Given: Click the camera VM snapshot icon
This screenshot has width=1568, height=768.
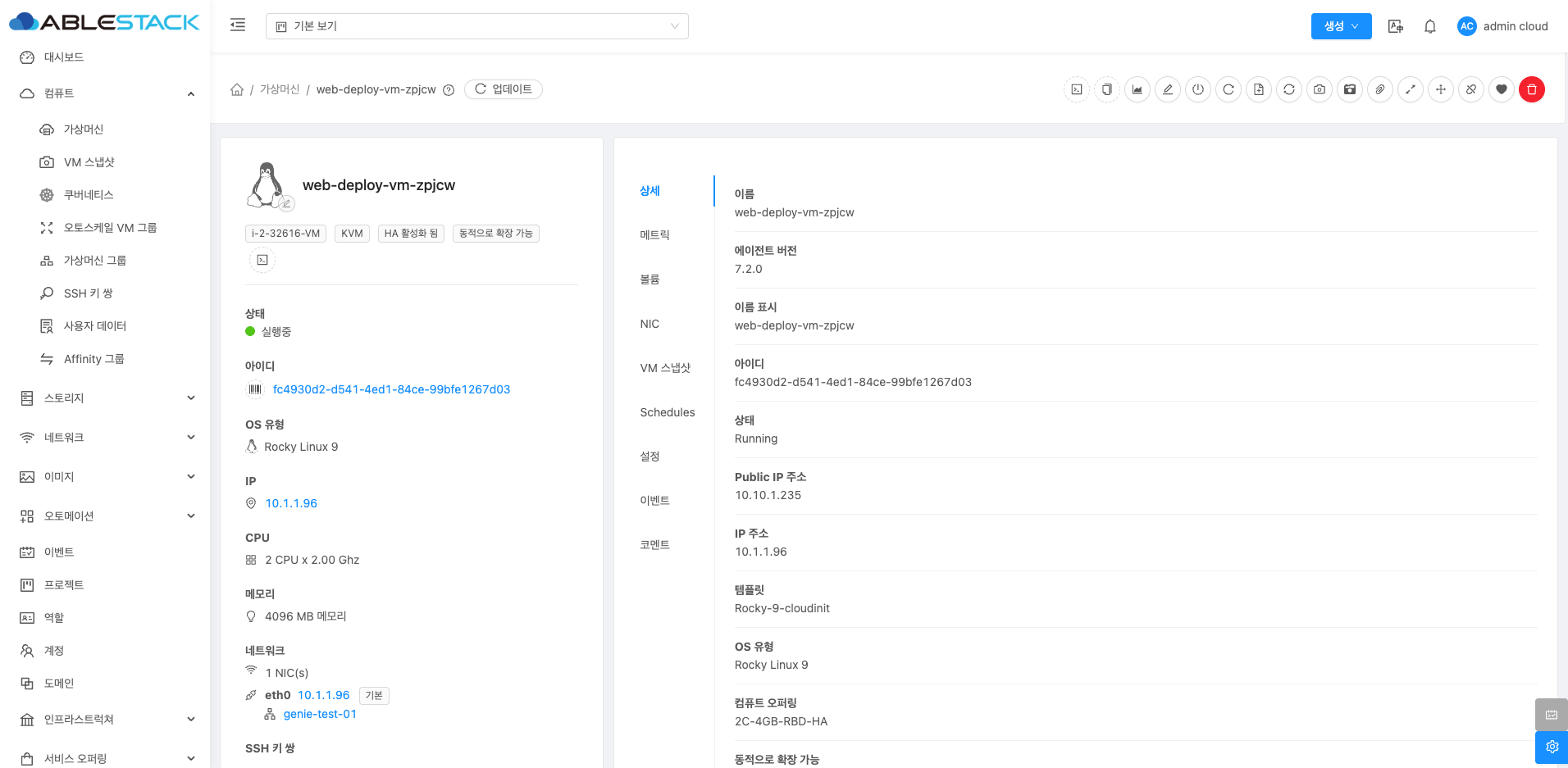Looking at the screenshot, I should [x=1320, y=89].
